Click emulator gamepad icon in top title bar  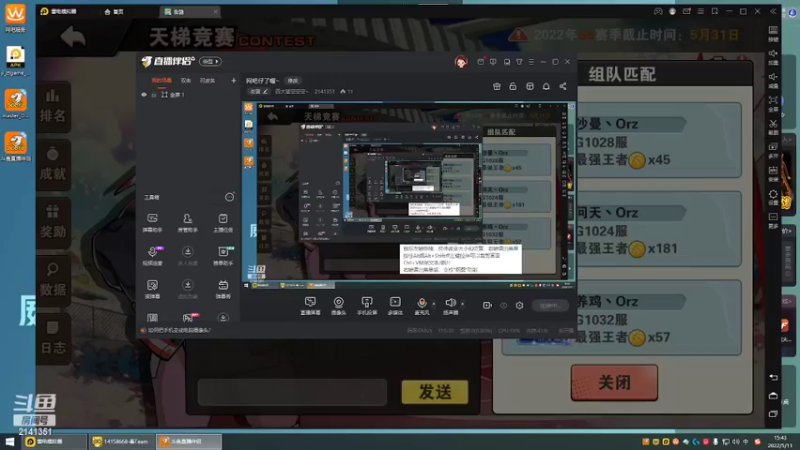(x=658, y=11)
